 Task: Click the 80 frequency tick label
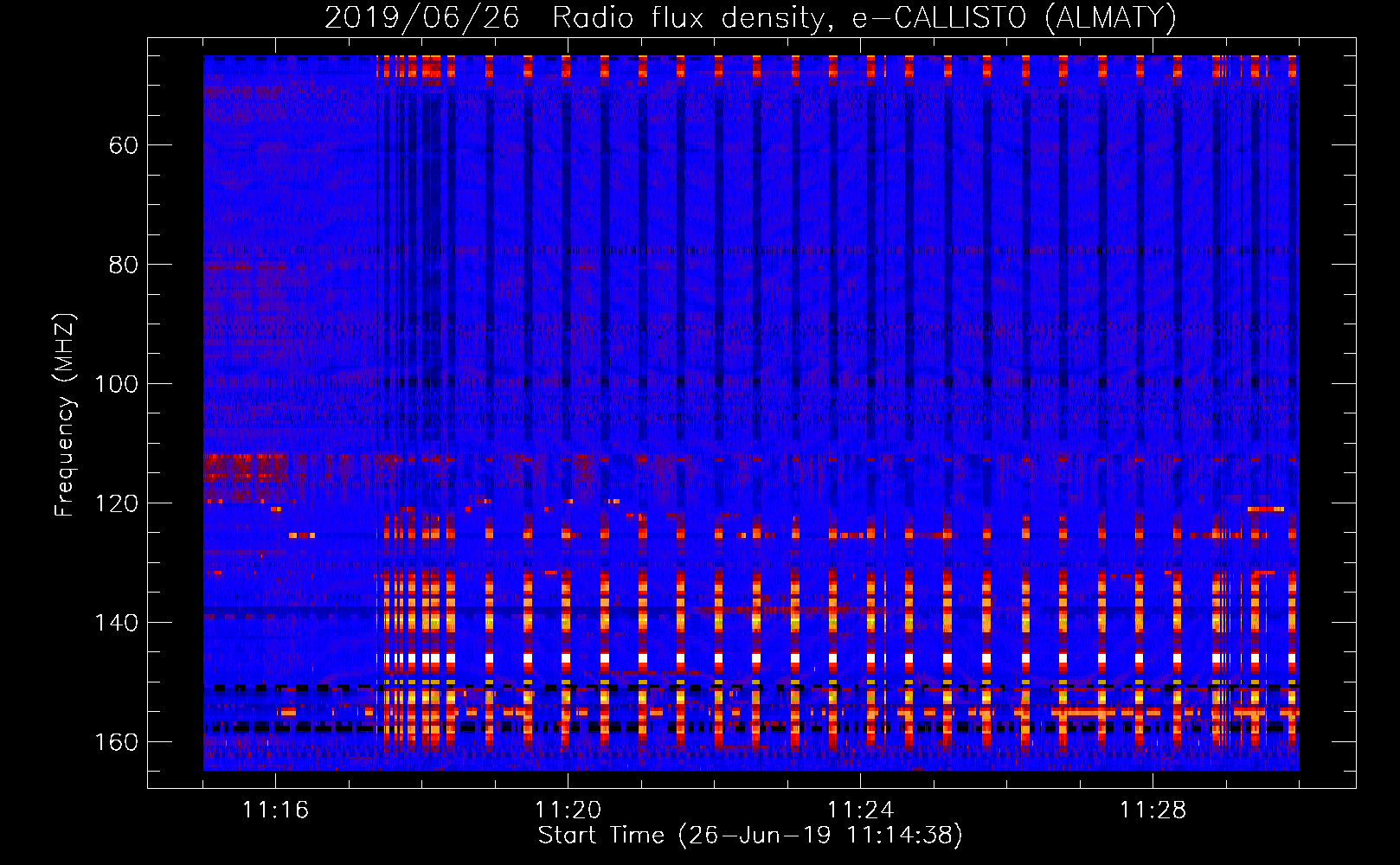[124, 265]
